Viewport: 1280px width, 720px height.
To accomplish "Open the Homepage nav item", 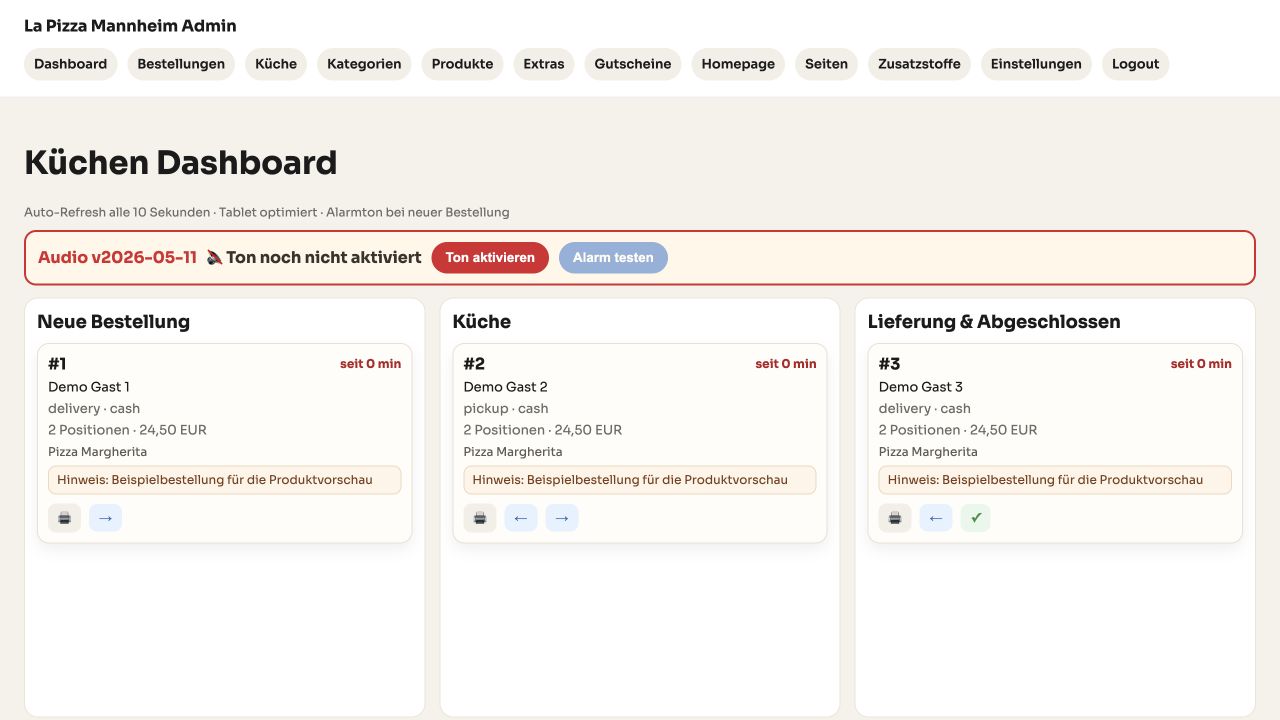I will (x=738, y=64).
